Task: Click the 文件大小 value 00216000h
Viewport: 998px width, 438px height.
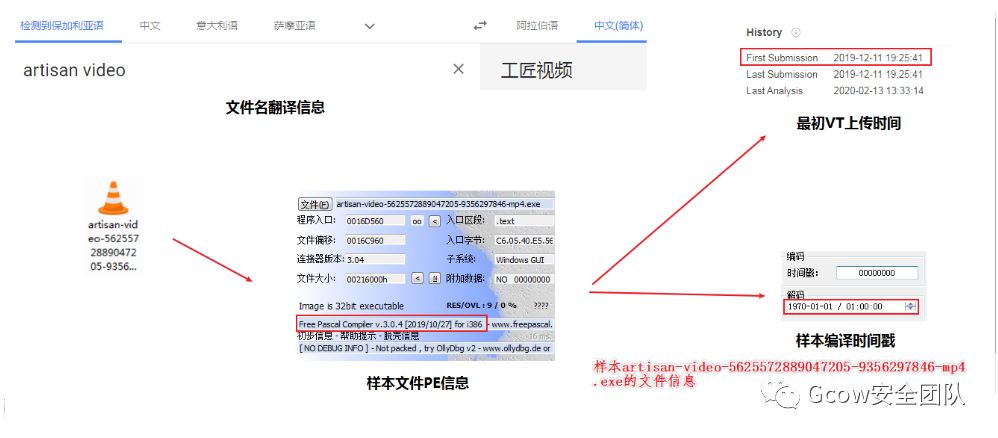Action: click(375, 279)
